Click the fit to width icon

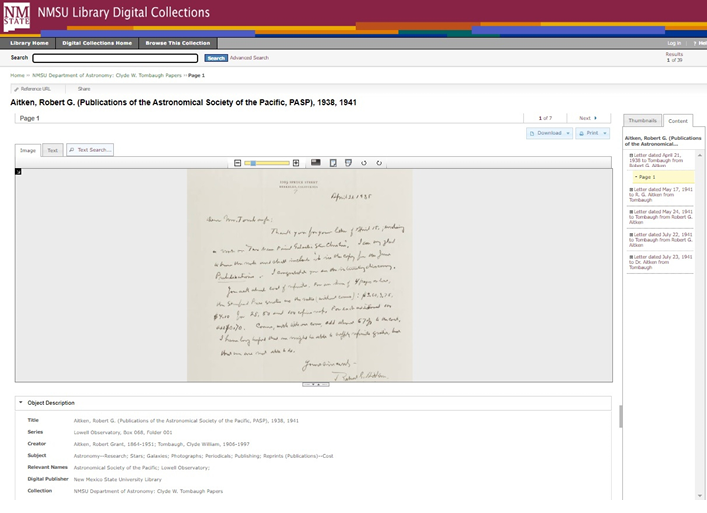point(347,162)
